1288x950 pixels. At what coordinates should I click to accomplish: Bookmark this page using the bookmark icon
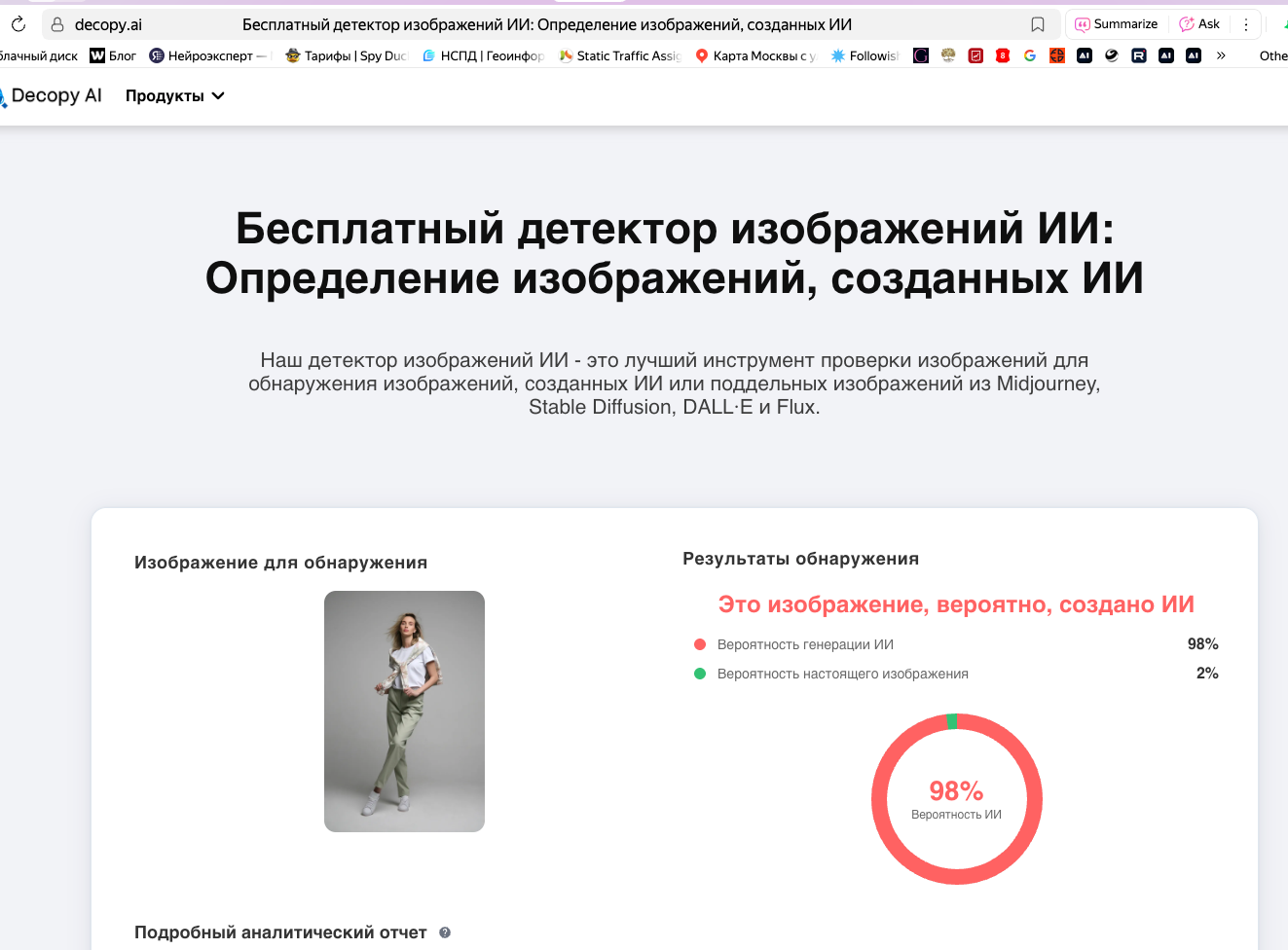pyautogui.click(x=1038, y=24)
